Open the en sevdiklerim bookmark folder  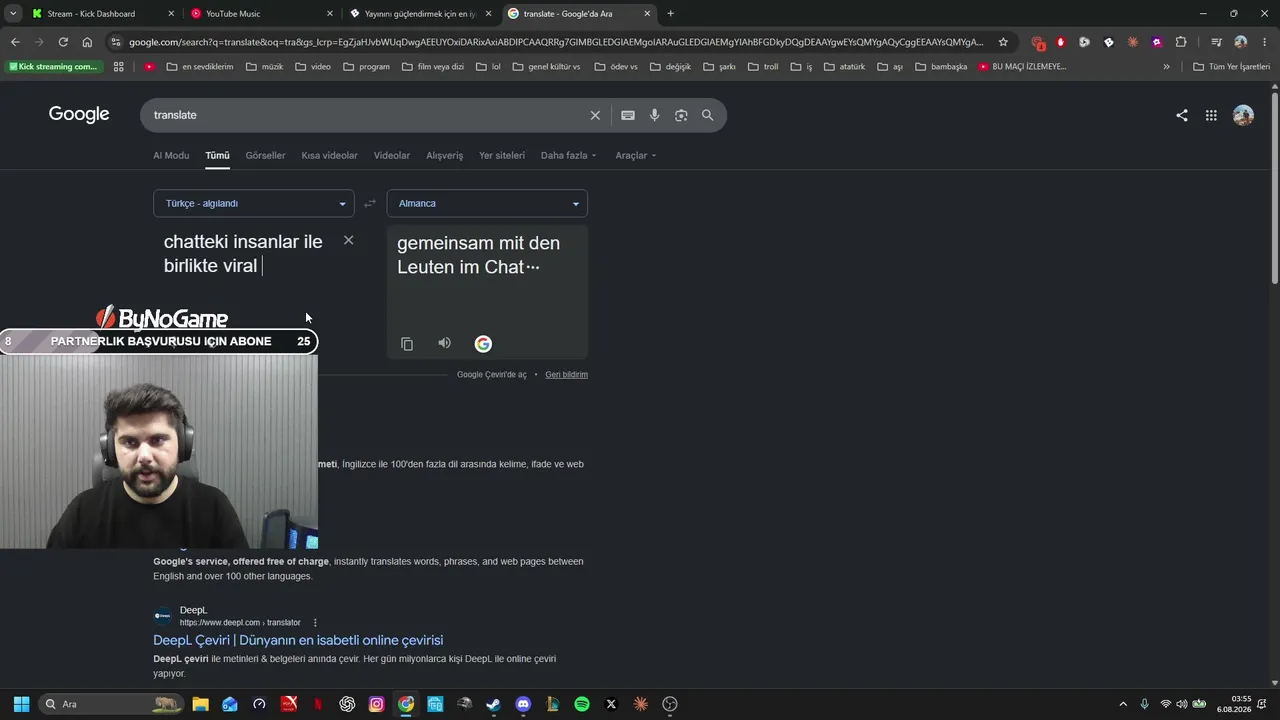pos(200,67)
